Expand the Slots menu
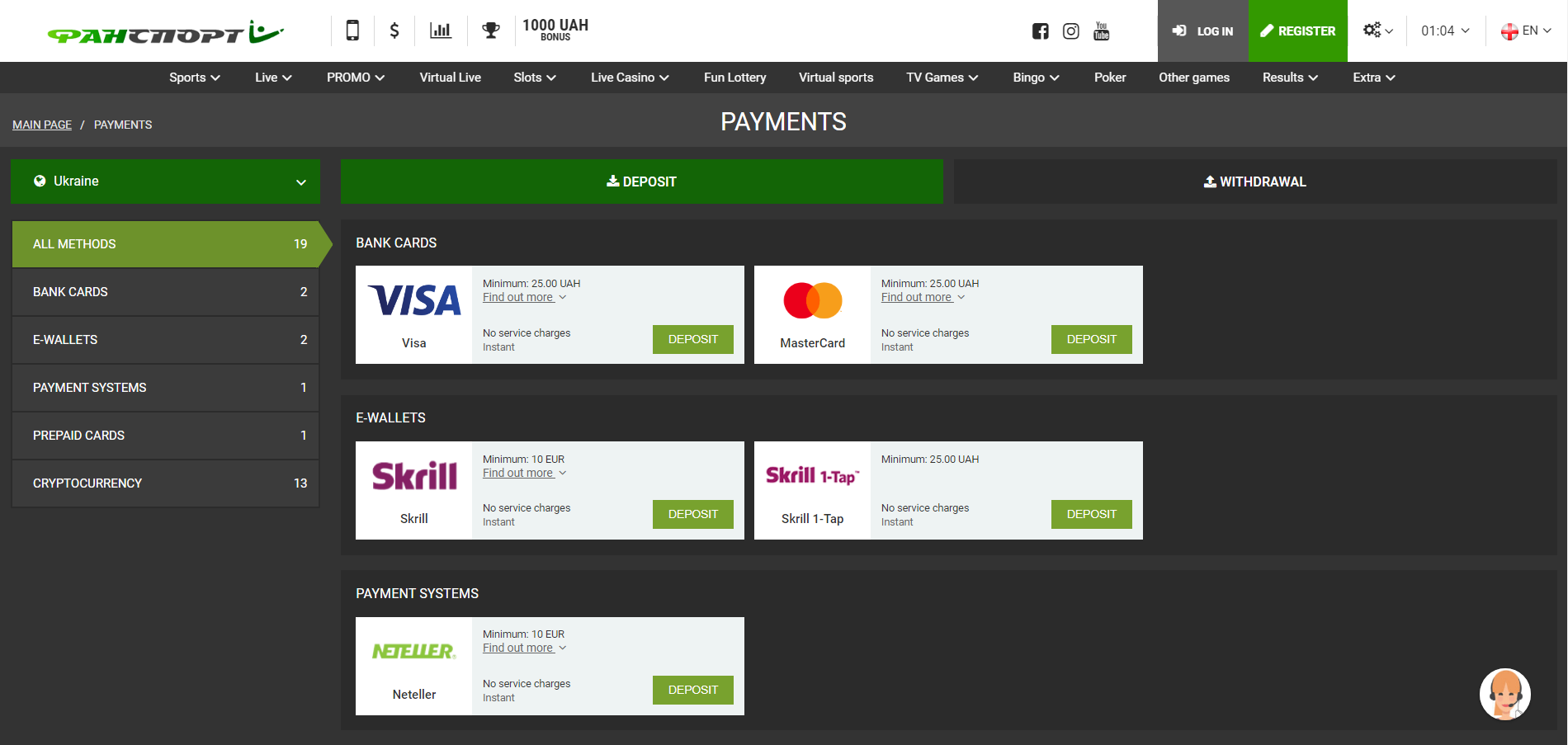Viewport: 1568px width, 745px height. pyautogui.click(x=535, y=78)
